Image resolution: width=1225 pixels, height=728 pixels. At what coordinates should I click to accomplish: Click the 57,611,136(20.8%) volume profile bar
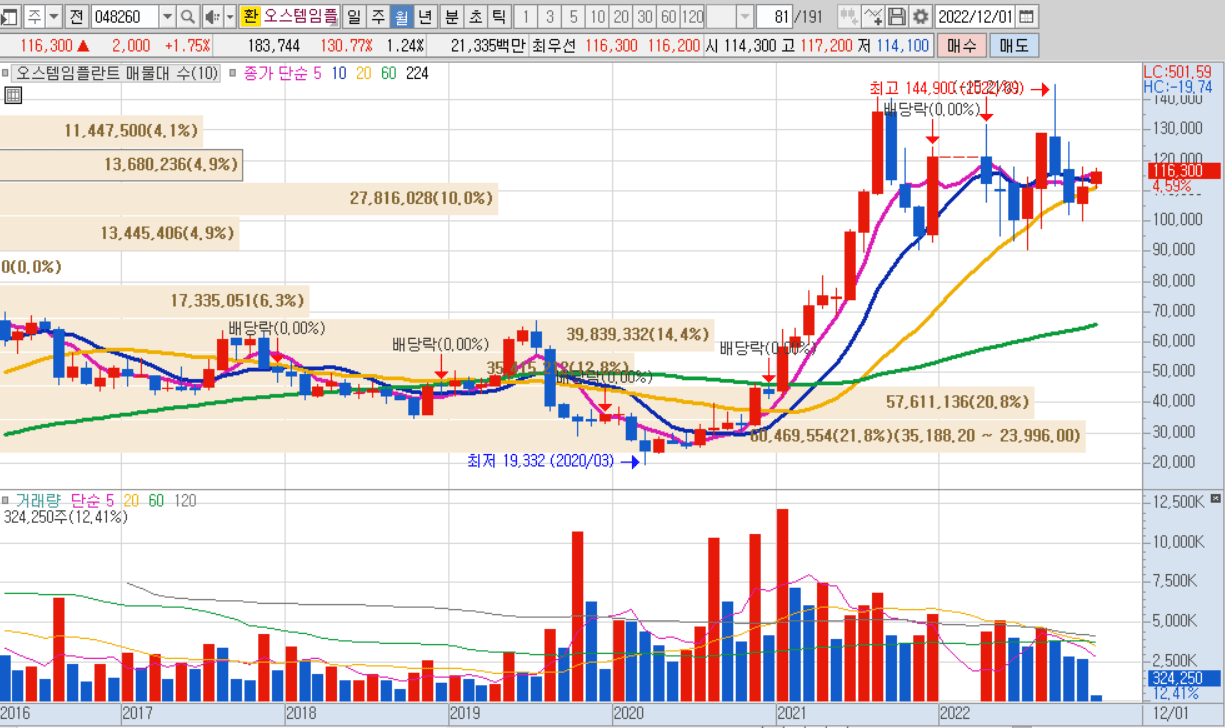pos(516,402)
